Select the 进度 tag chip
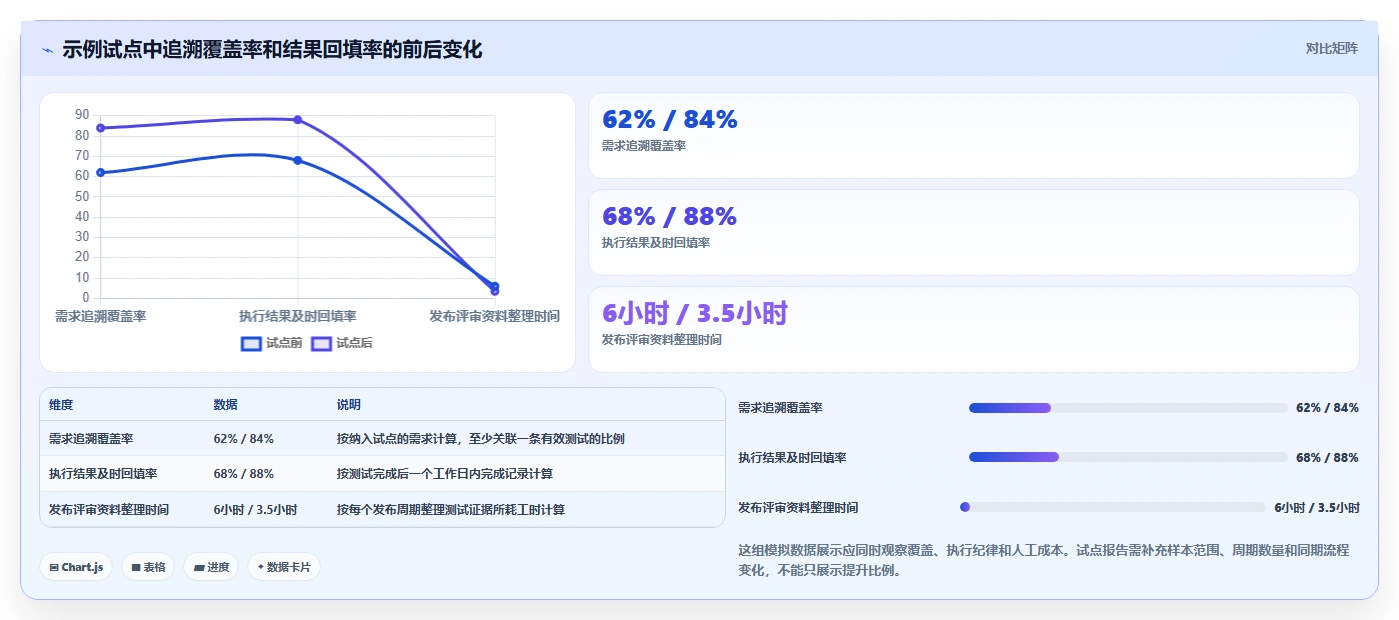The width and height of the screenshot is (1399, 620). [211, 567]
